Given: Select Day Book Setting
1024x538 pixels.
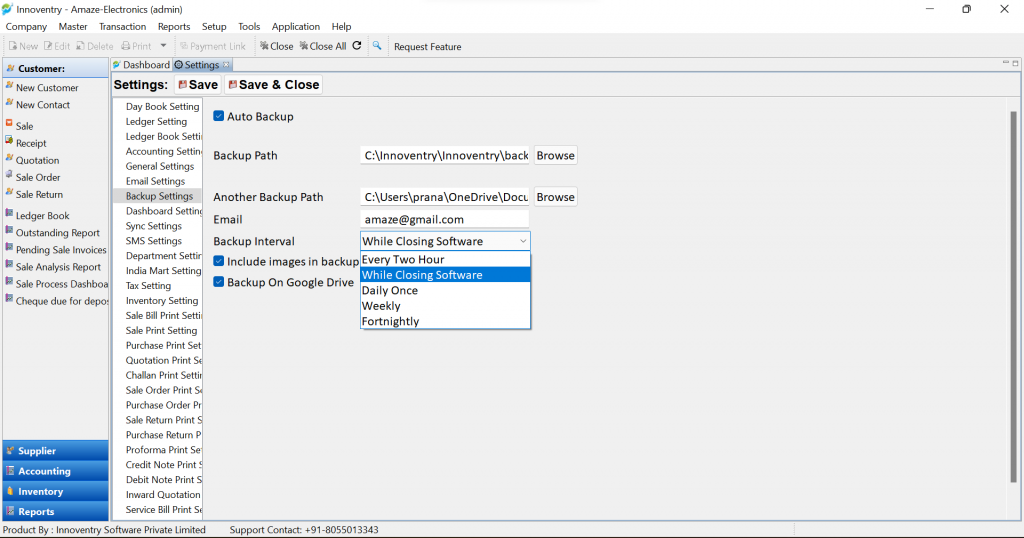Looking at the screenshot, I should tap(162, 106).
